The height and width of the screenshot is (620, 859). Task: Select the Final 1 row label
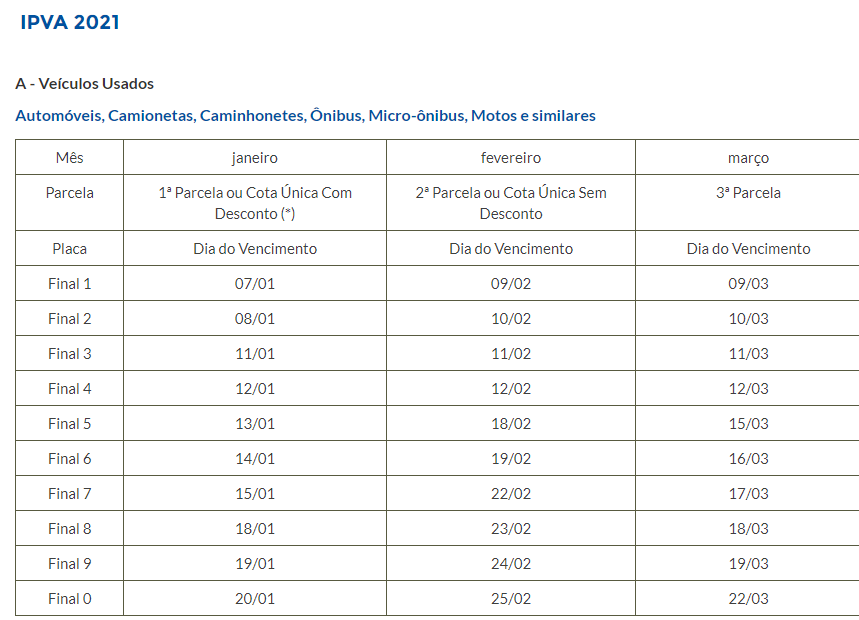click(70, 284)
